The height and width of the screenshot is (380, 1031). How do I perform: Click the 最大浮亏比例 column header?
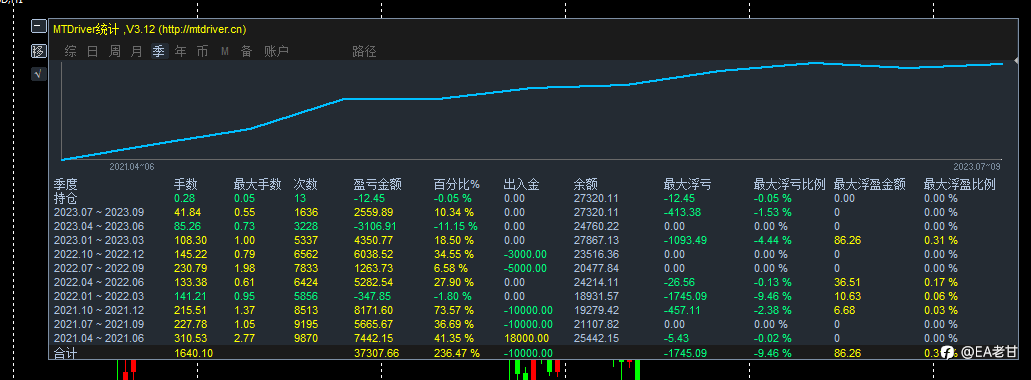point(789,185)
